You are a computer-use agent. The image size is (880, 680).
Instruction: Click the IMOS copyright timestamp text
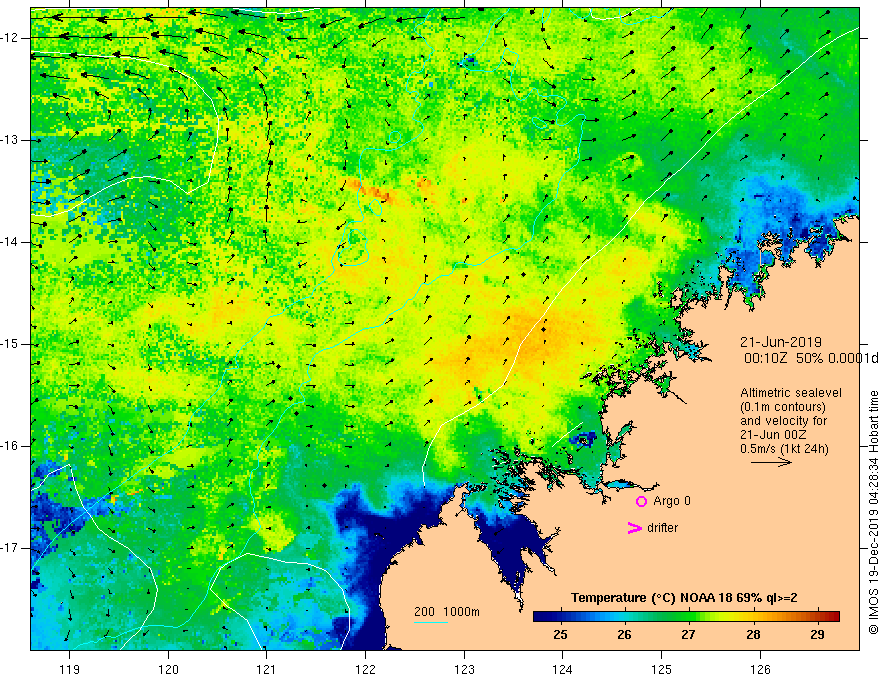[873, 513]
